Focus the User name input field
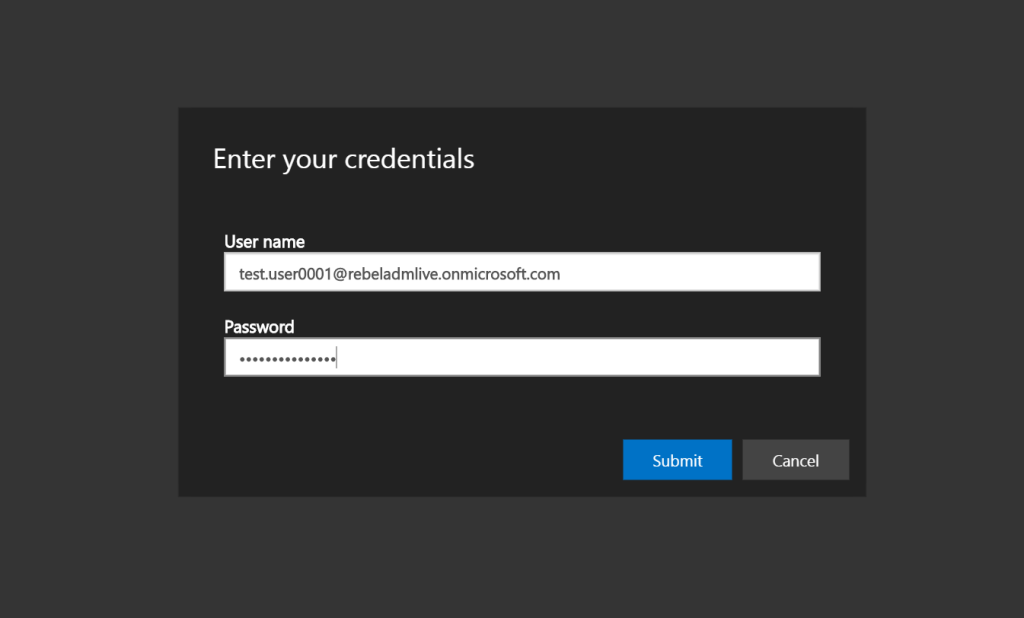Image resolution: width=1024 pixels, height=618 pixels. (522, 272)
